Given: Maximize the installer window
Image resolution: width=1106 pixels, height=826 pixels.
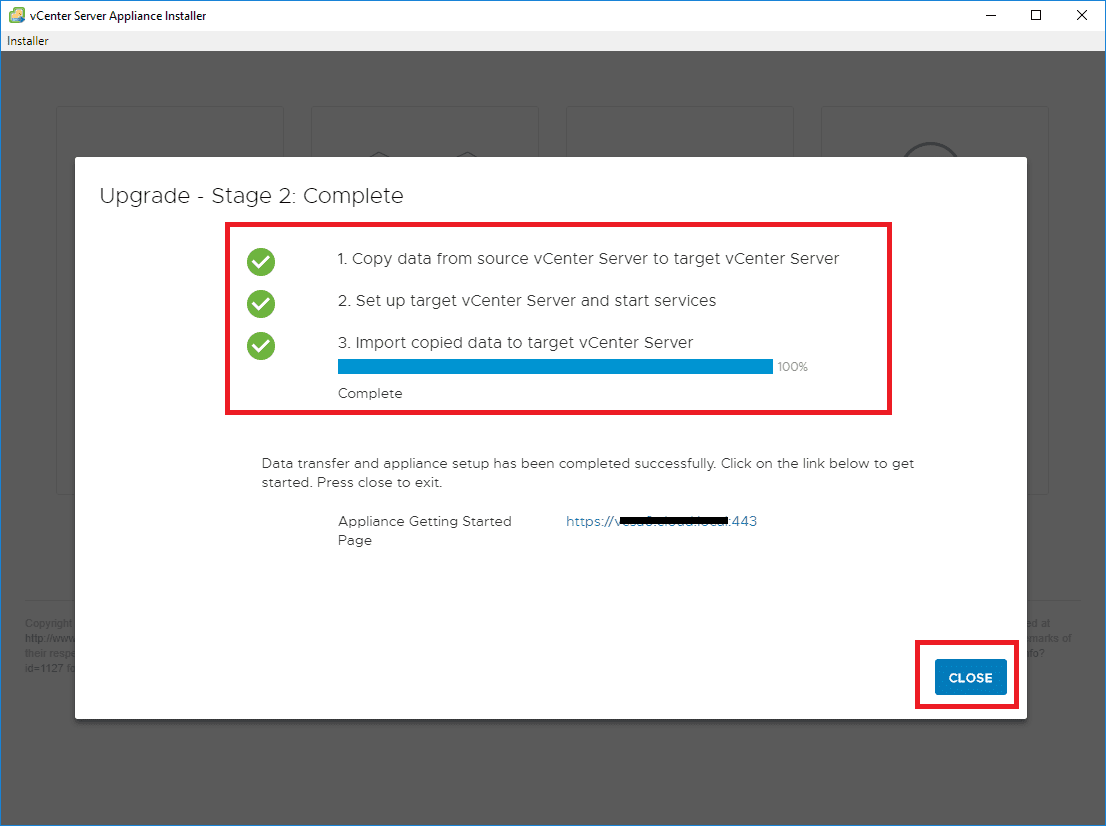Looking at the screenshot, I should click(x=1035, y=15).
